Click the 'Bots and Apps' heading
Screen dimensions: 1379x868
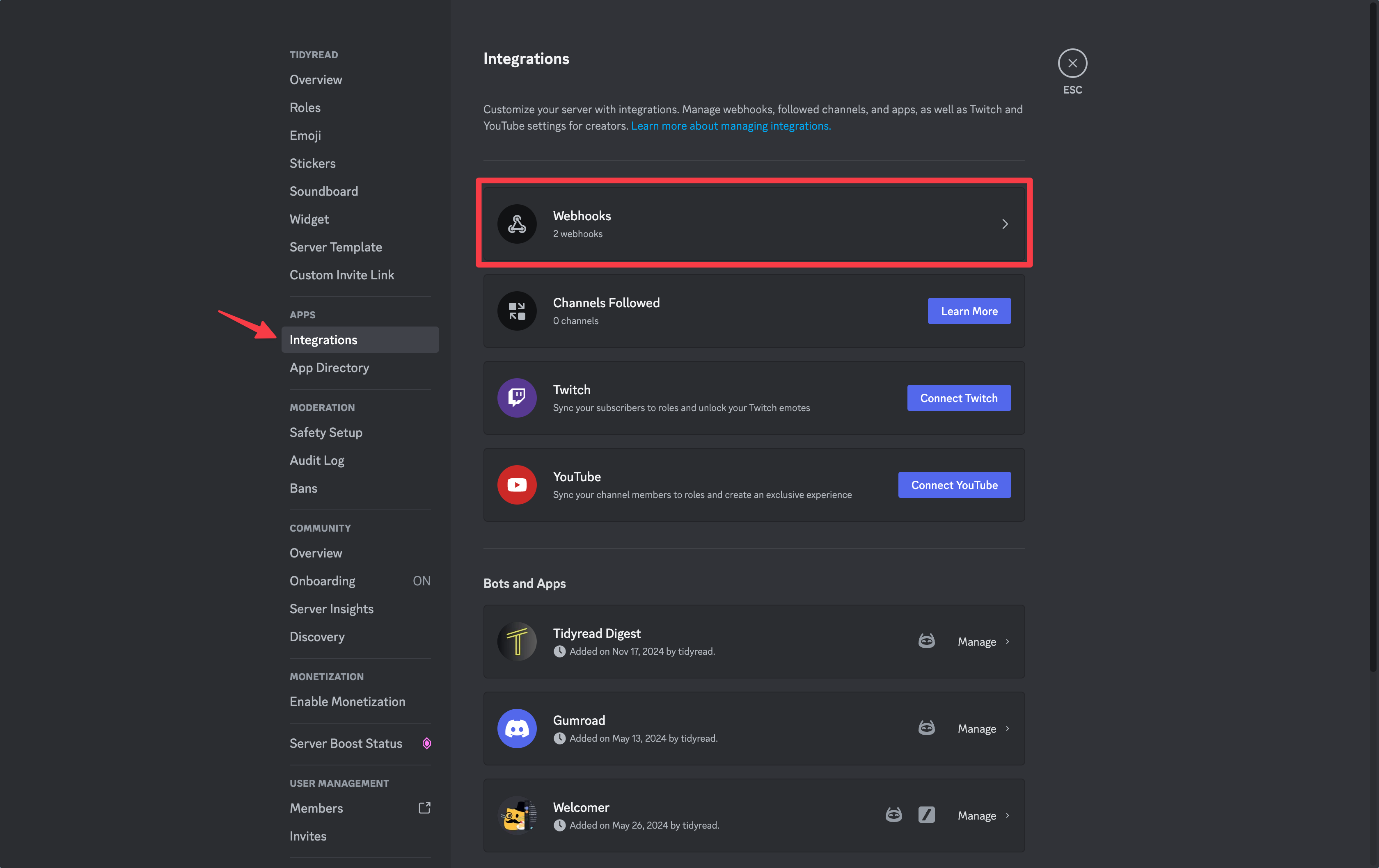click(525, 583)
